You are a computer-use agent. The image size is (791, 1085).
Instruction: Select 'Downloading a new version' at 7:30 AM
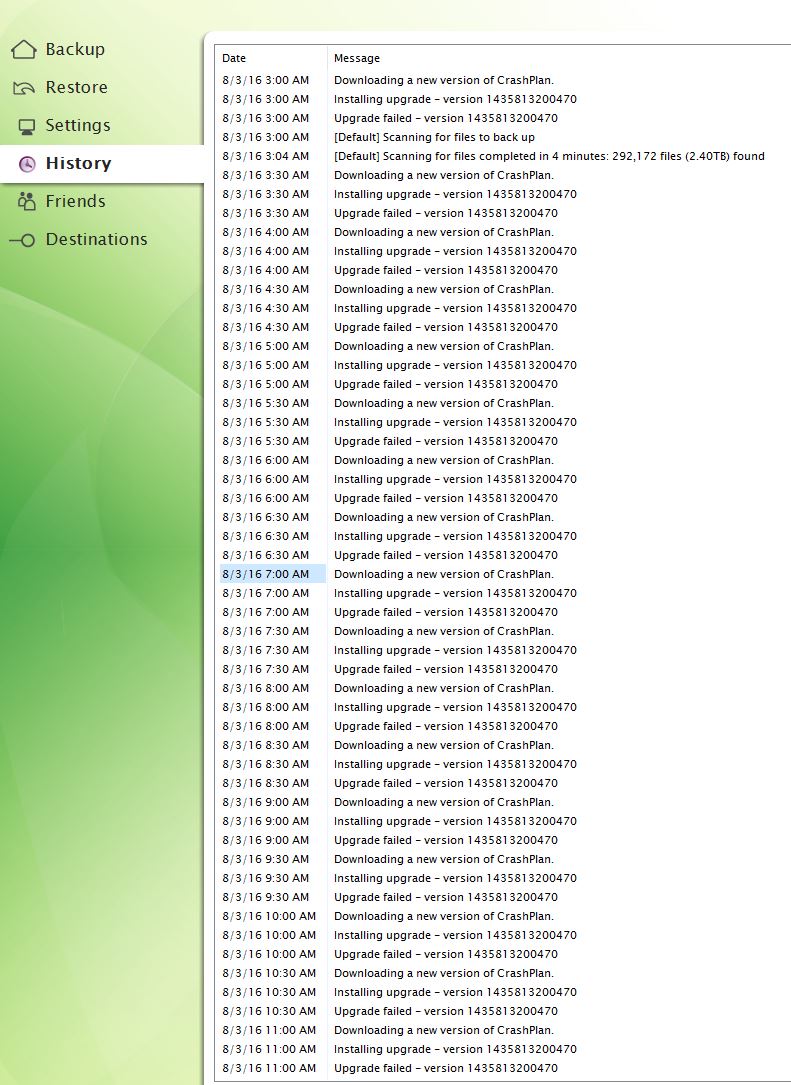click(444, 631)
